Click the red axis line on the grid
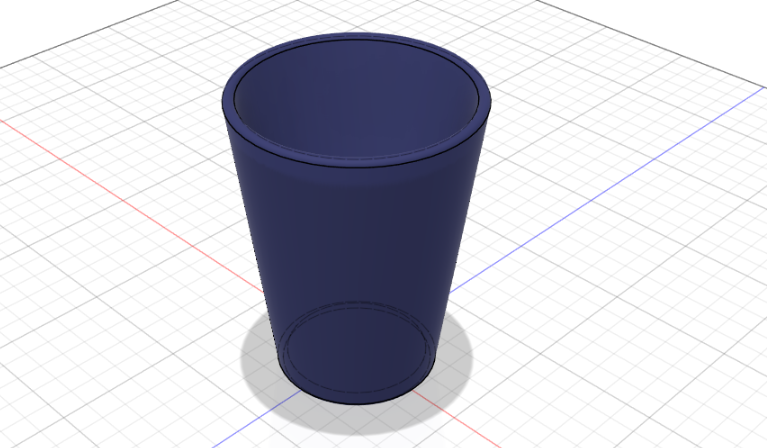Screen dimensions: 767x448 click(132, 206)
